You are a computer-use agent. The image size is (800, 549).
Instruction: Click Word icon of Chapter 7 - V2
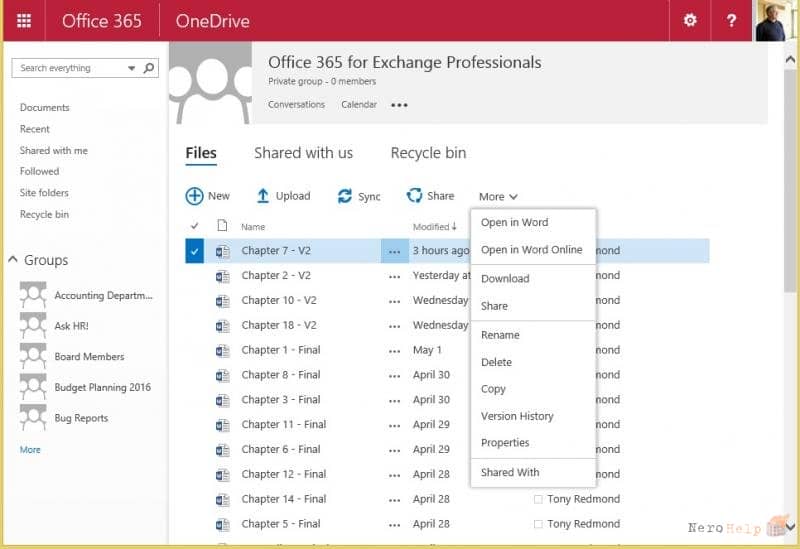[222, 251]
